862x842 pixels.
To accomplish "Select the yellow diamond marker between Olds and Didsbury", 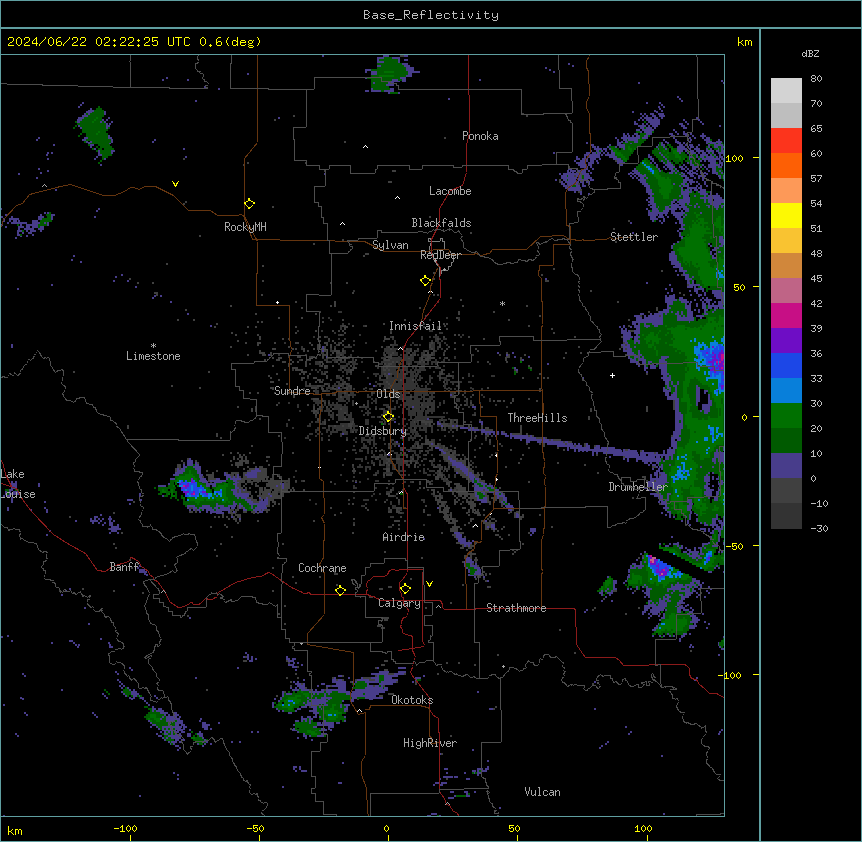I will [x=388, y=417].
